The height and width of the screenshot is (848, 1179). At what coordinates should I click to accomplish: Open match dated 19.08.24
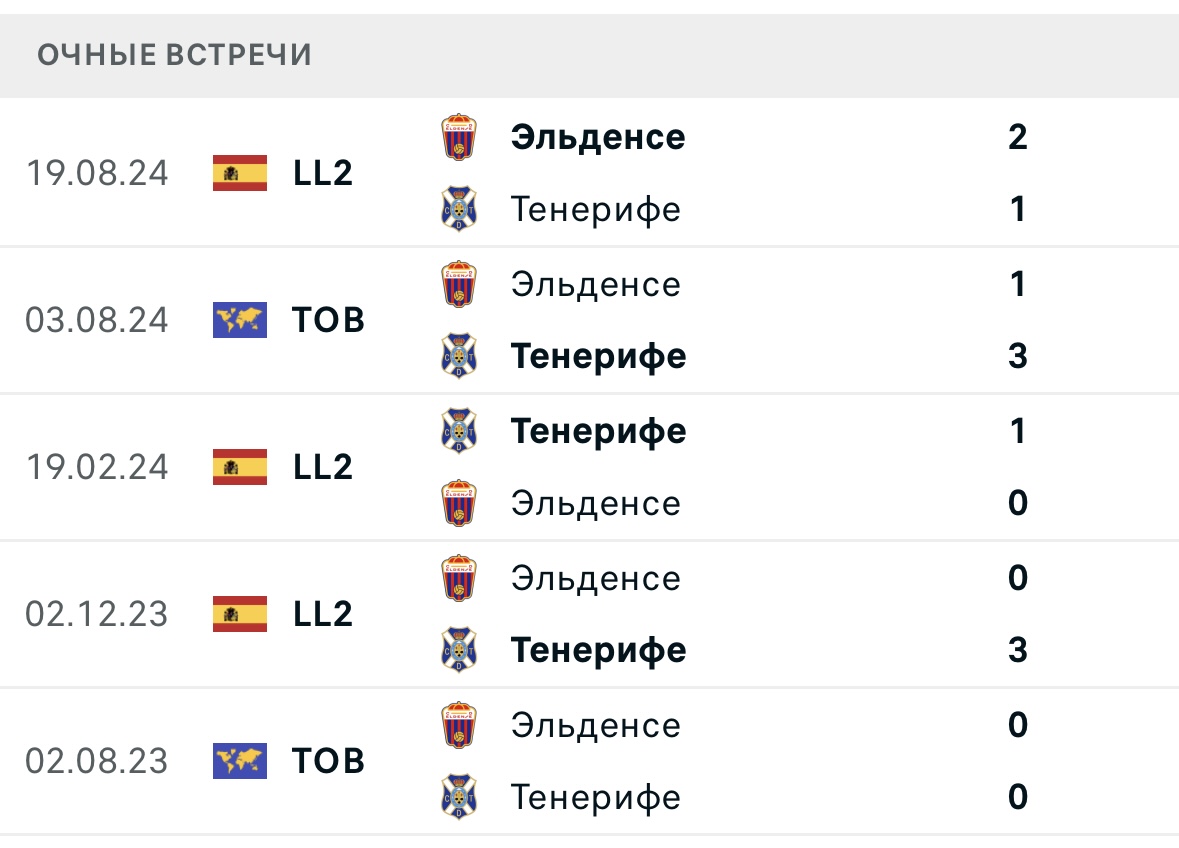(97, 173)
